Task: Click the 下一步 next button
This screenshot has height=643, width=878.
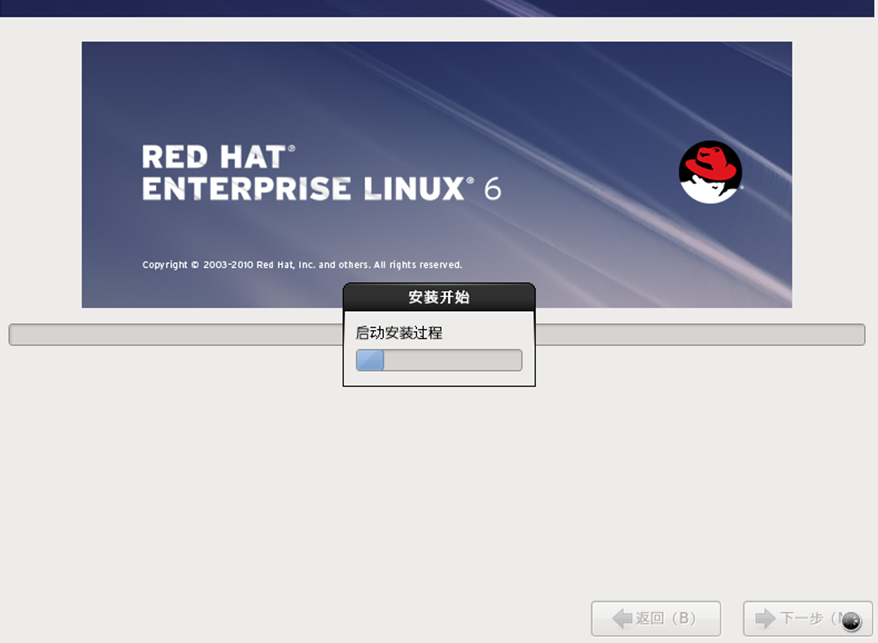Action: (x=807, y=618)
